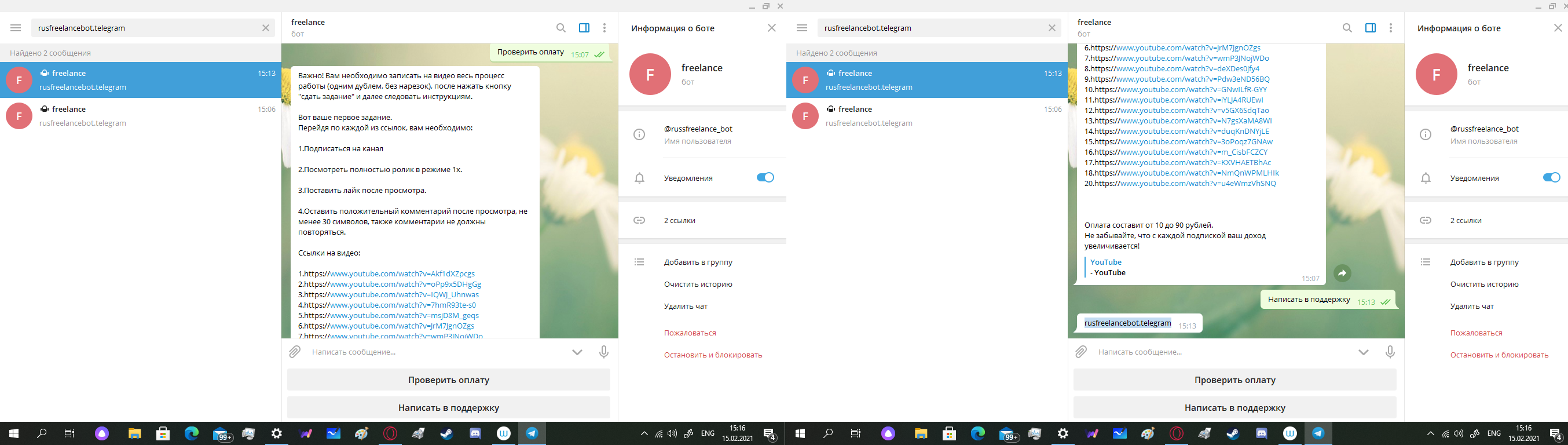Toggle the side panel icon in the left chat header

coord(584,28)
